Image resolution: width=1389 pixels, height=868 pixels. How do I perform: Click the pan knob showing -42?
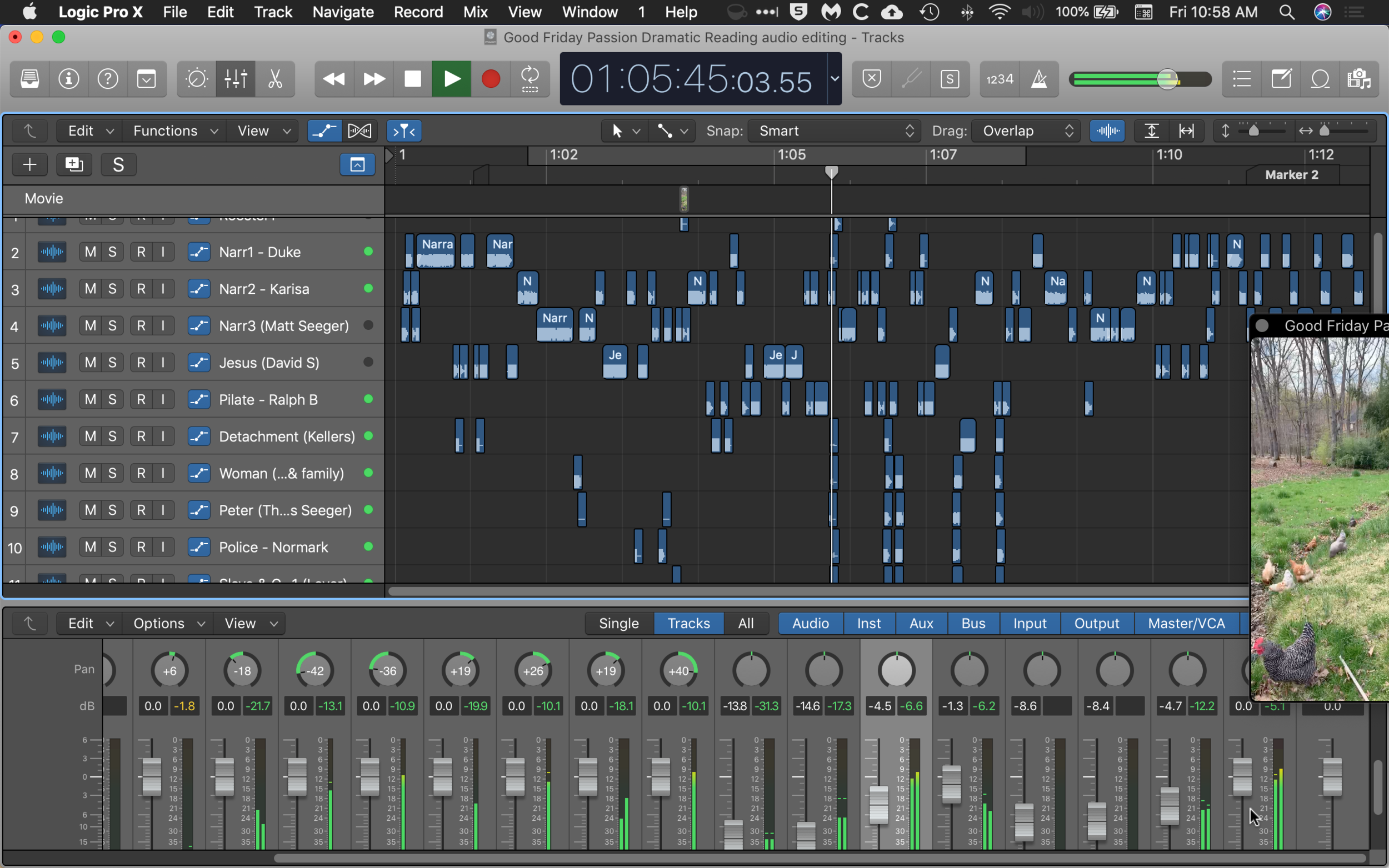coord(314,670)
